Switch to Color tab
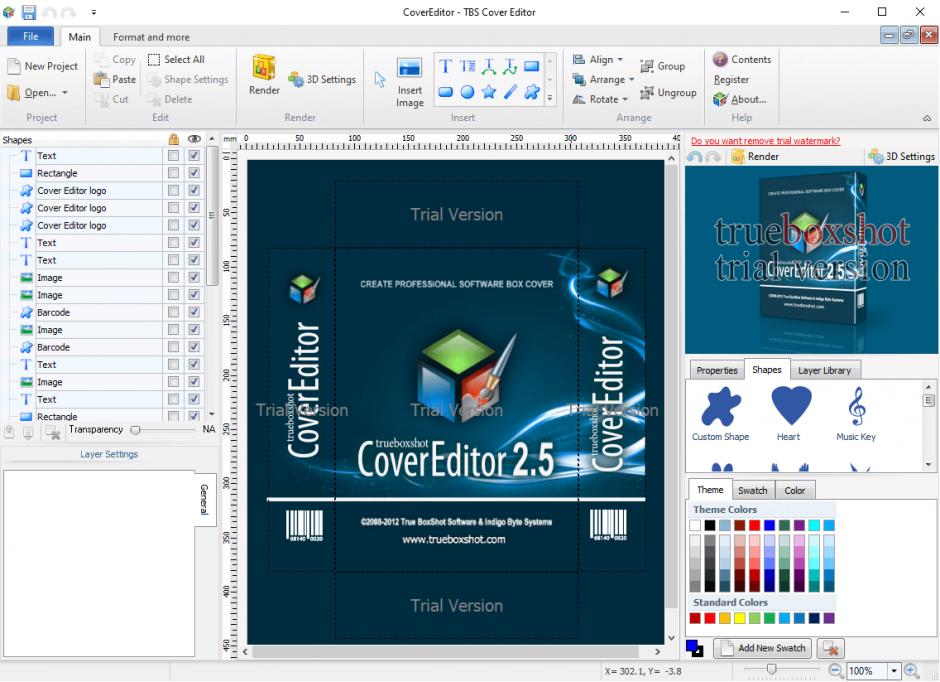 [795, 490]
